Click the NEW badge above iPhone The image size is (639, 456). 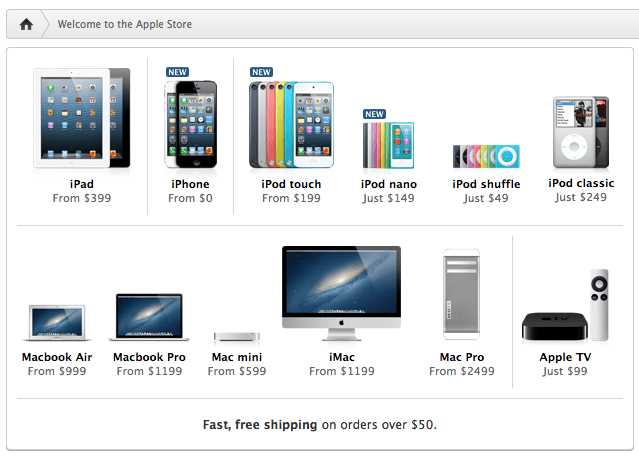pyautogui.click(x=177, y=72)
